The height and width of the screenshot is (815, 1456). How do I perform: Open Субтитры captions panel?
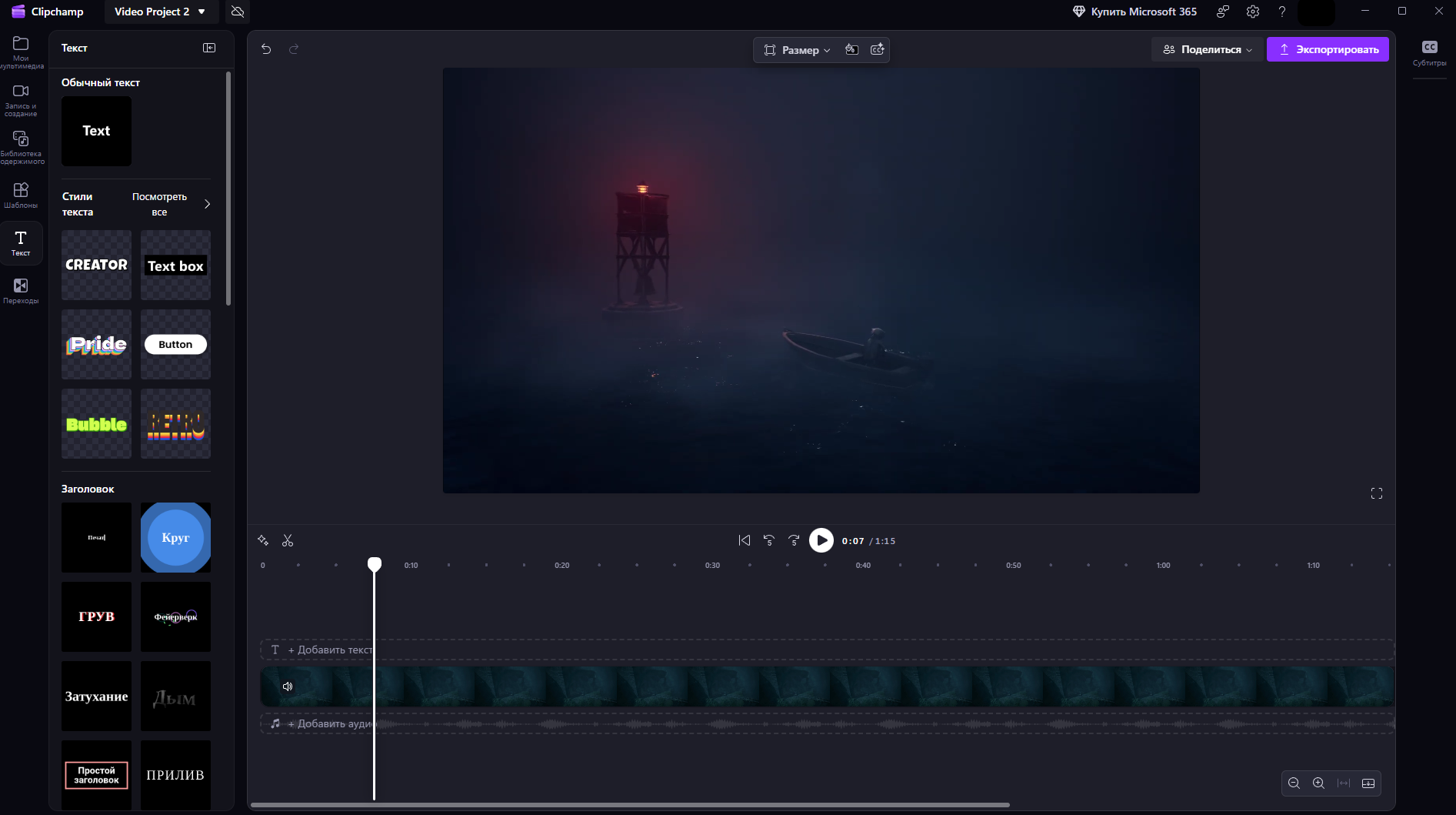coord(1429,53)
